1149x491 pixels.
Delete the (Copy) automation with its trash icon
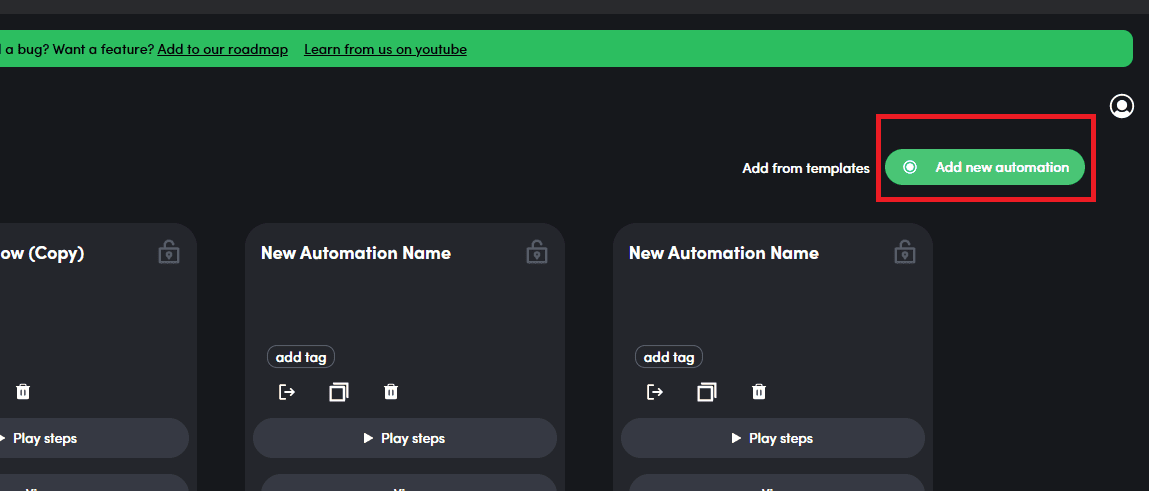point(23,391)
